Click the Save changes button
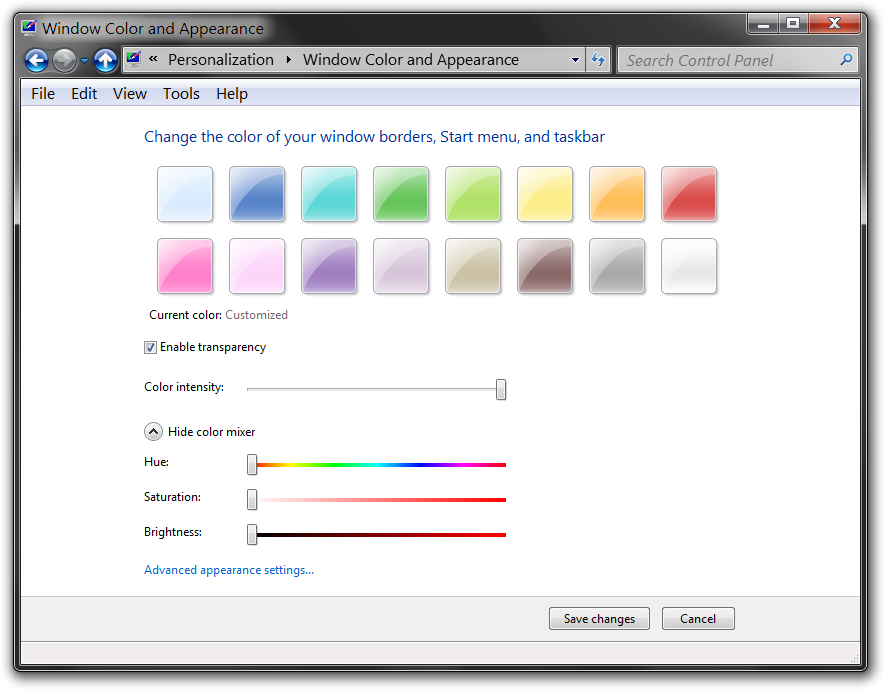Screen dimensions: 885x691 (x=599, y=619)
